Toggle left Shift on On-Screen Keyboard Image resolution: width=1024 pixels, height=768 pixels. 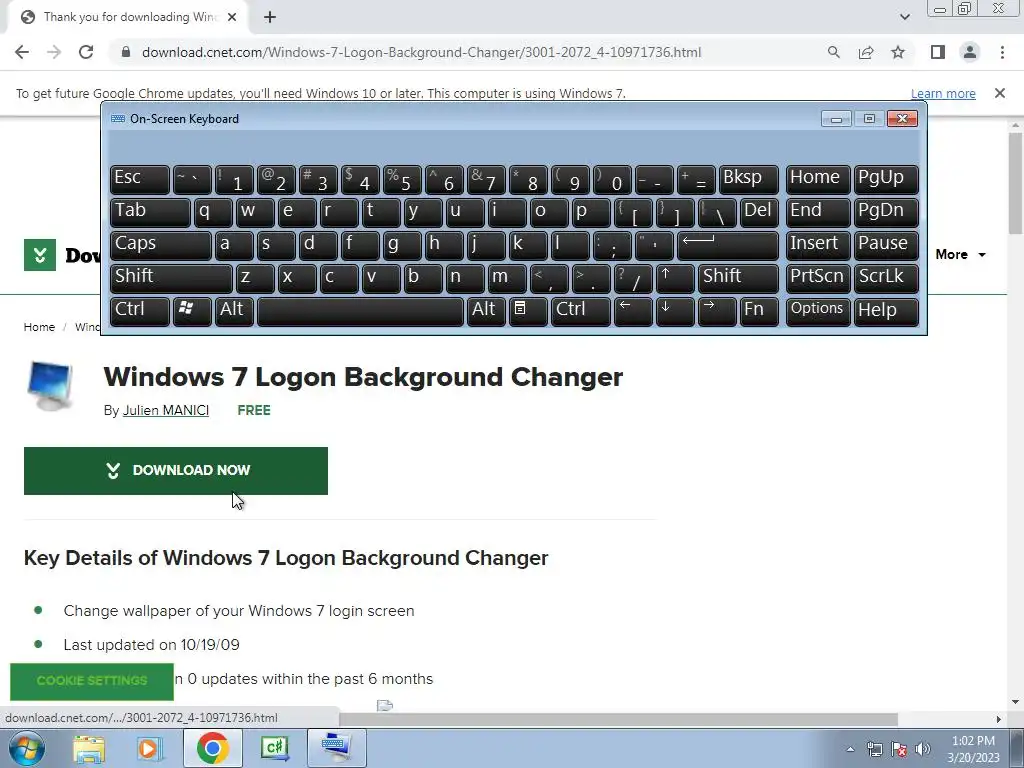tap(171, 278)
